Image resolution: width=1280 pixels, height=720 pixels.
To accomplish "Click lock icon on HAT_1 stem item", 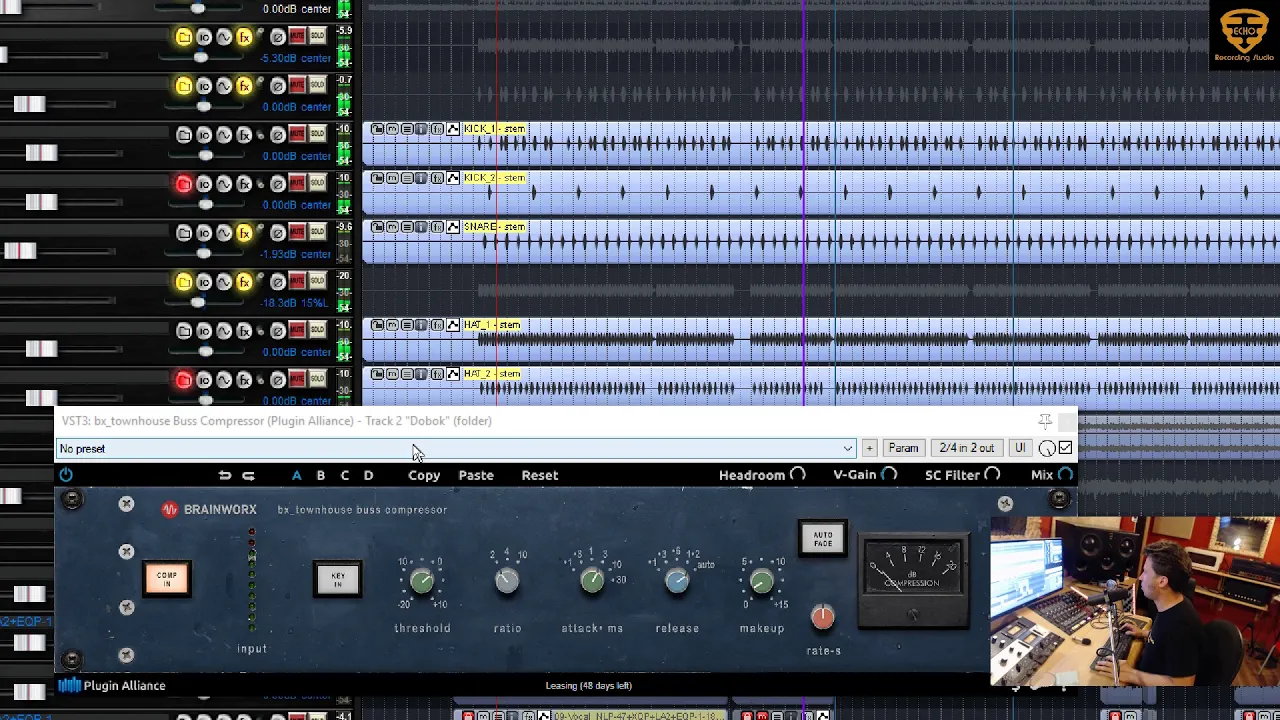I will [377, 325].
